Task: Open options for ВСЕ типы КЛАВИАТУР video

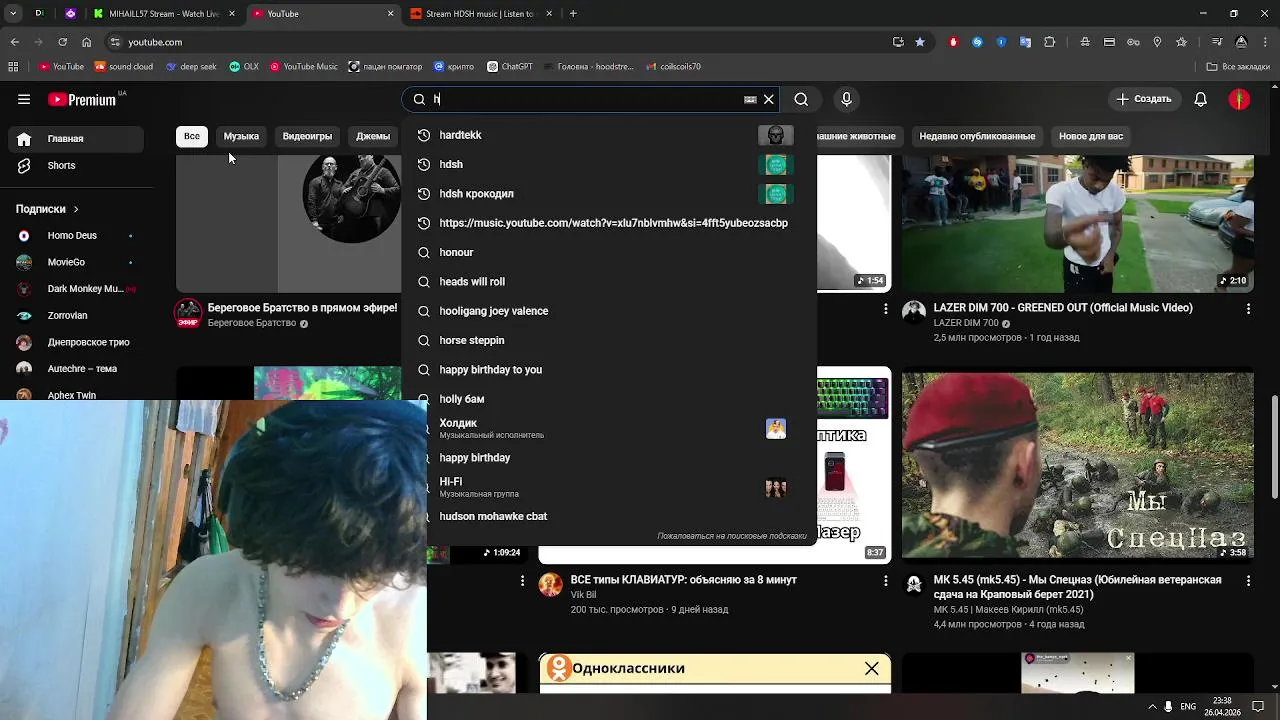Action: [885, 581]
